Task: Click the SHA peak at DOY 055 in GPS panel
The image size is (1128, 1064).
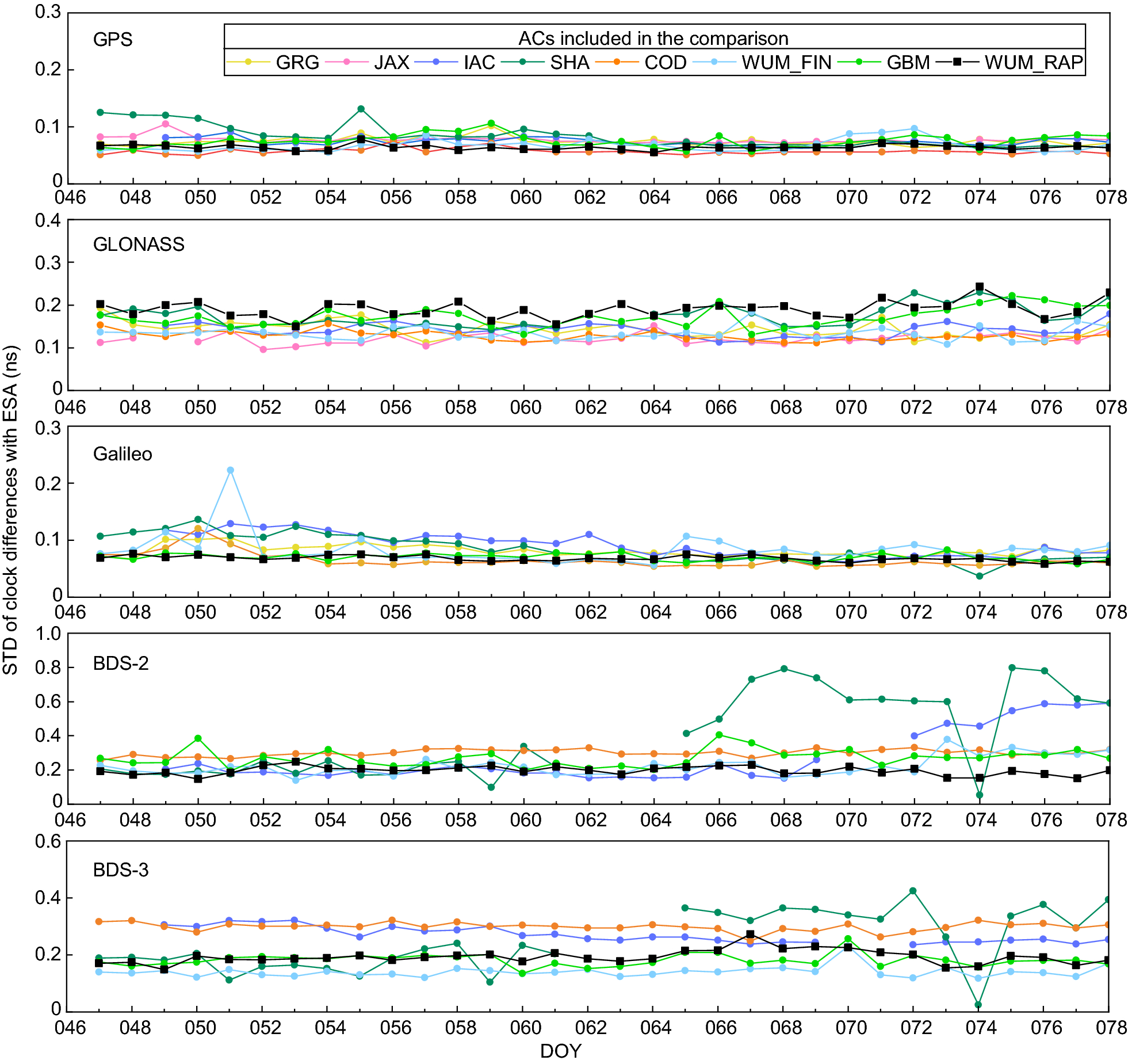Action: pos(361,109)
